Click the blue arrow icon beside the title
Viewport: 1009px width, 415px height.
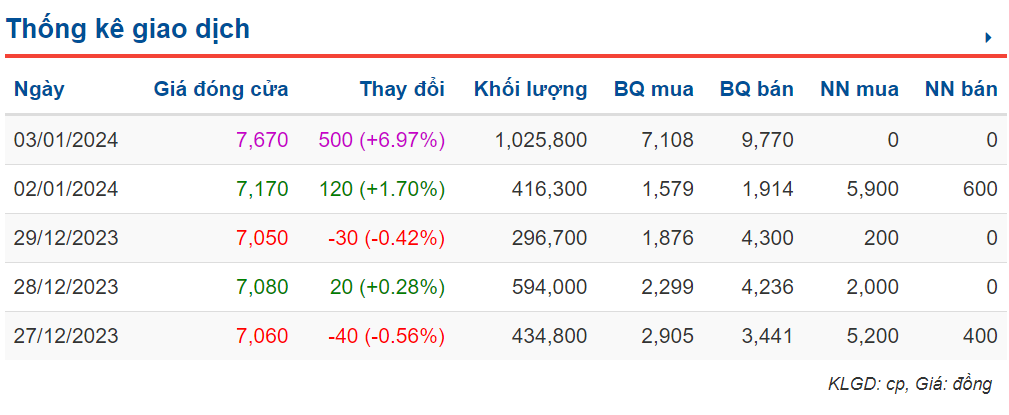click(988, 38)
